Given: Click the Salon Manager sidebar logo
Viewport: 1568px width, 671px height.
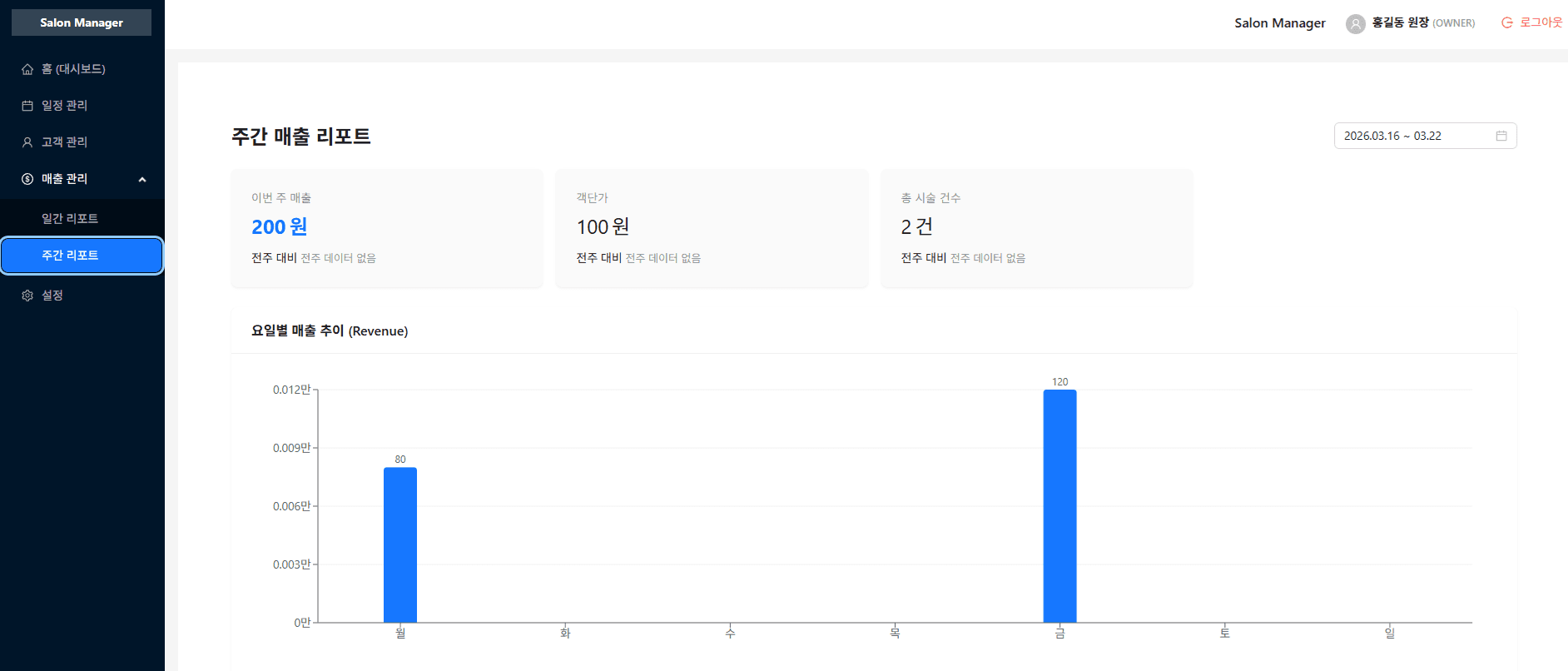Looking at the screenshot, I should tap(82, 22).
